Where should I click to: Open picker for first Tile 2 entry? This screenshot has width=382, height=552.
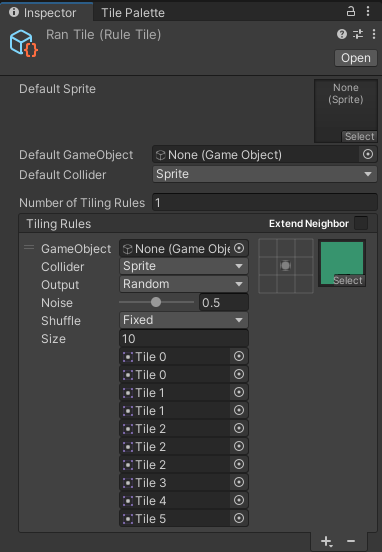point(239,428)
